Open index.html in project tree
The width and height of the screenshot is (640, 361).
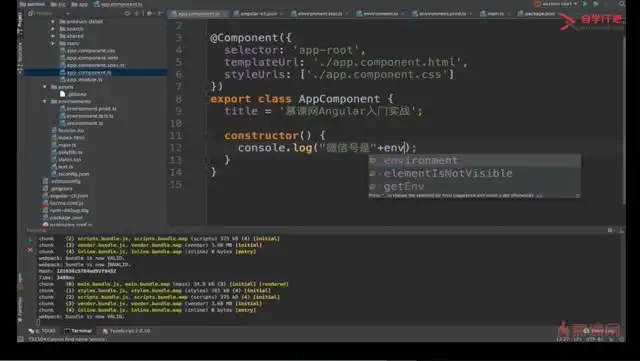68,138
